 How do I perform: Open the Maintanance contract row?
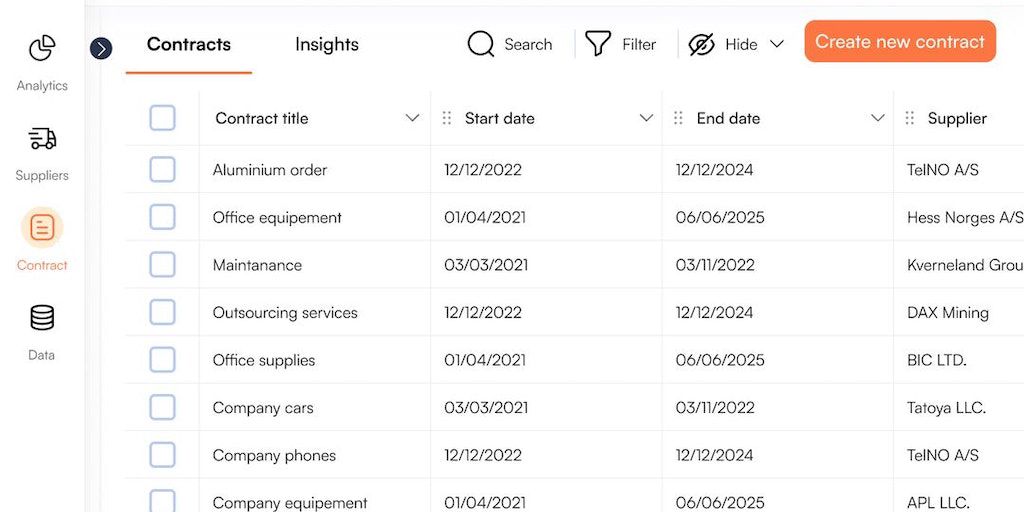[x=257, y=265]
